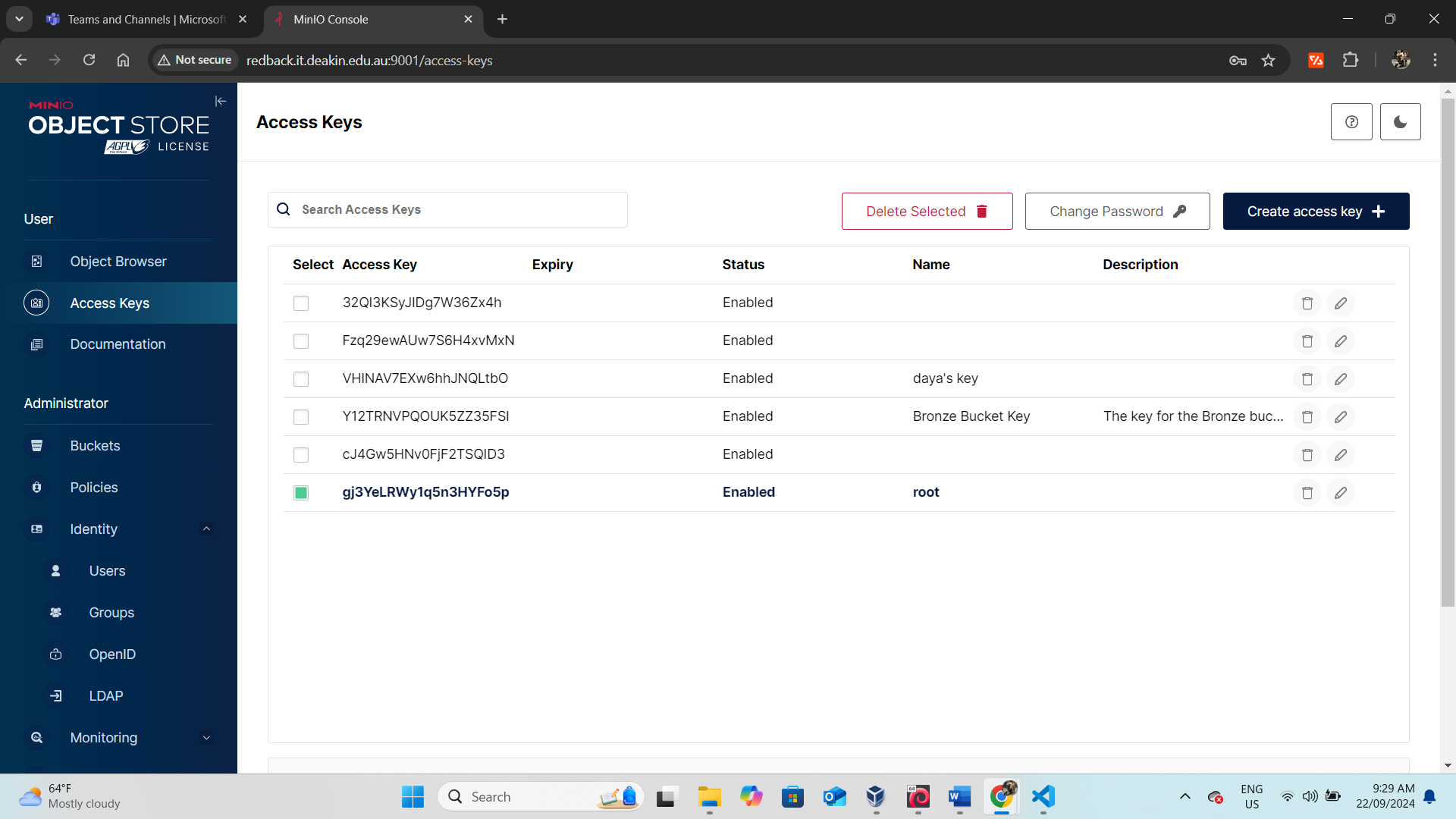This screenshot has width=1456, height=819.
Task: Open the help documentation icon
Action: (1351, 122)
